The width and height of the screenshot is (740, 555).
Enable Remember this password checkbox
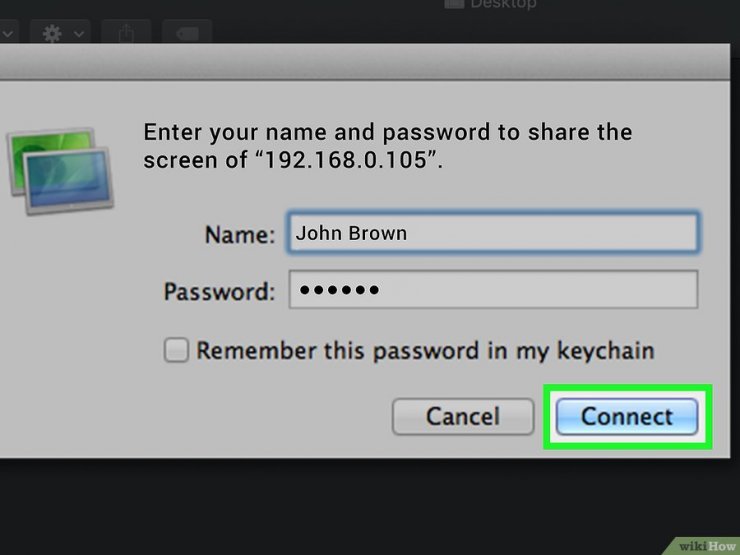point(177,351)
